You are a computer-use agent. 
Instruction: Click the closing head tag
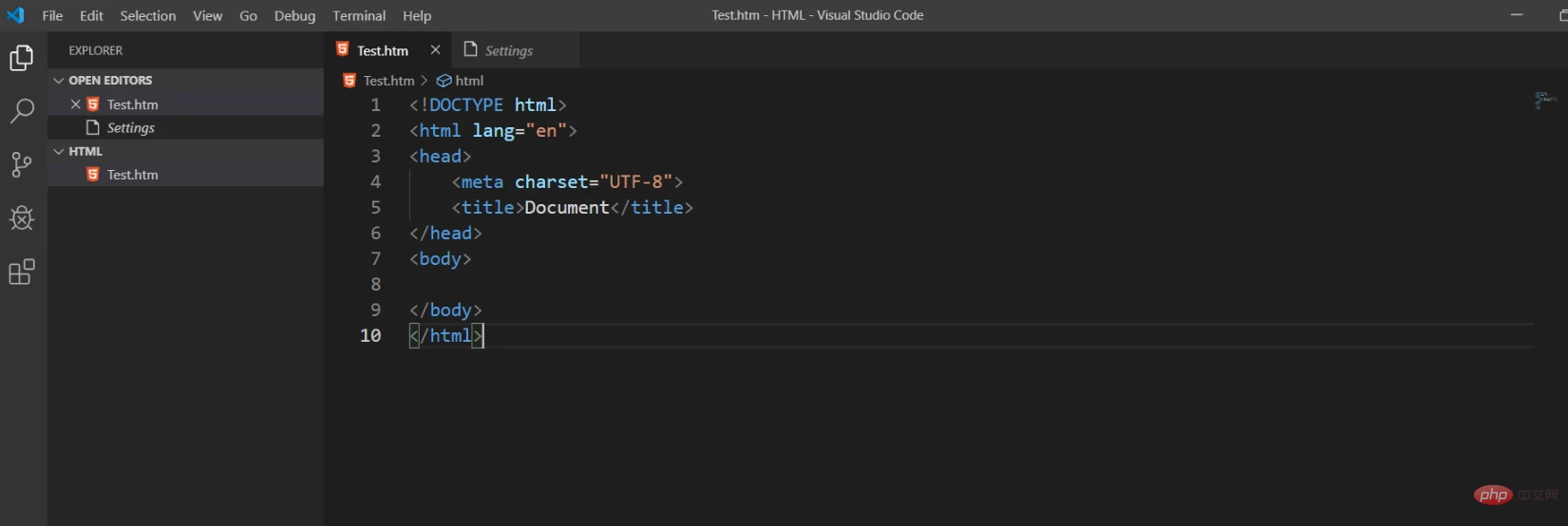pos(446,233)
